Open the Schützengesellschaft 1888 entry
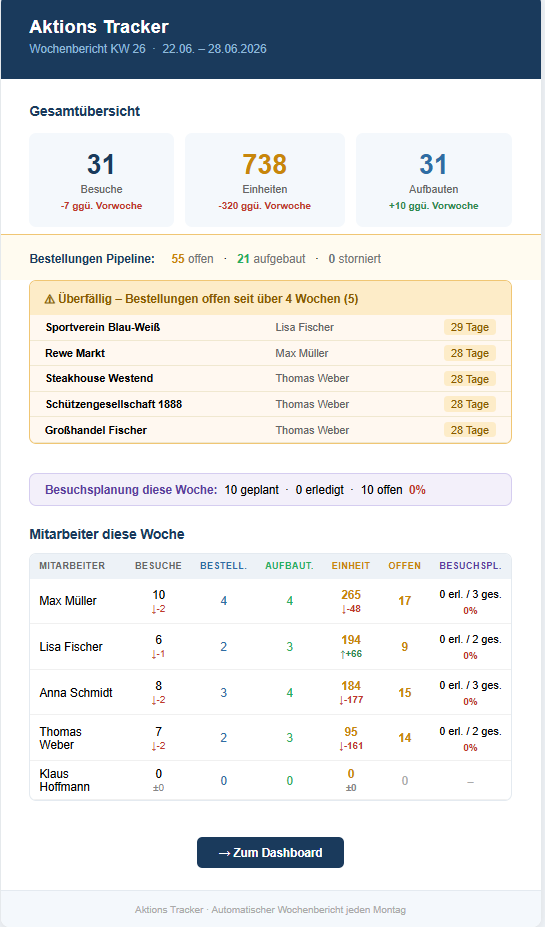Viewport: 545px width, 927px height. [270, 404]
